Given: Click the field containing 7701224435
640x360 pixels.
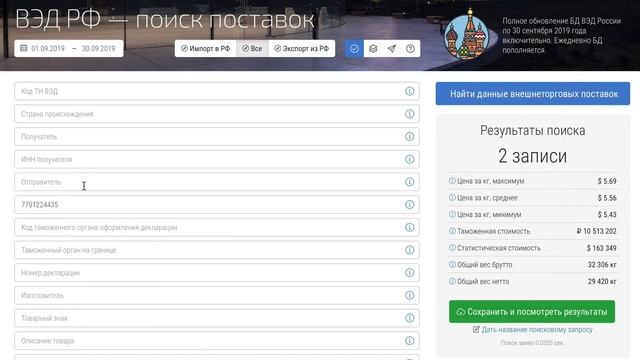Looking at the screenshot, I should coord(217,204).
